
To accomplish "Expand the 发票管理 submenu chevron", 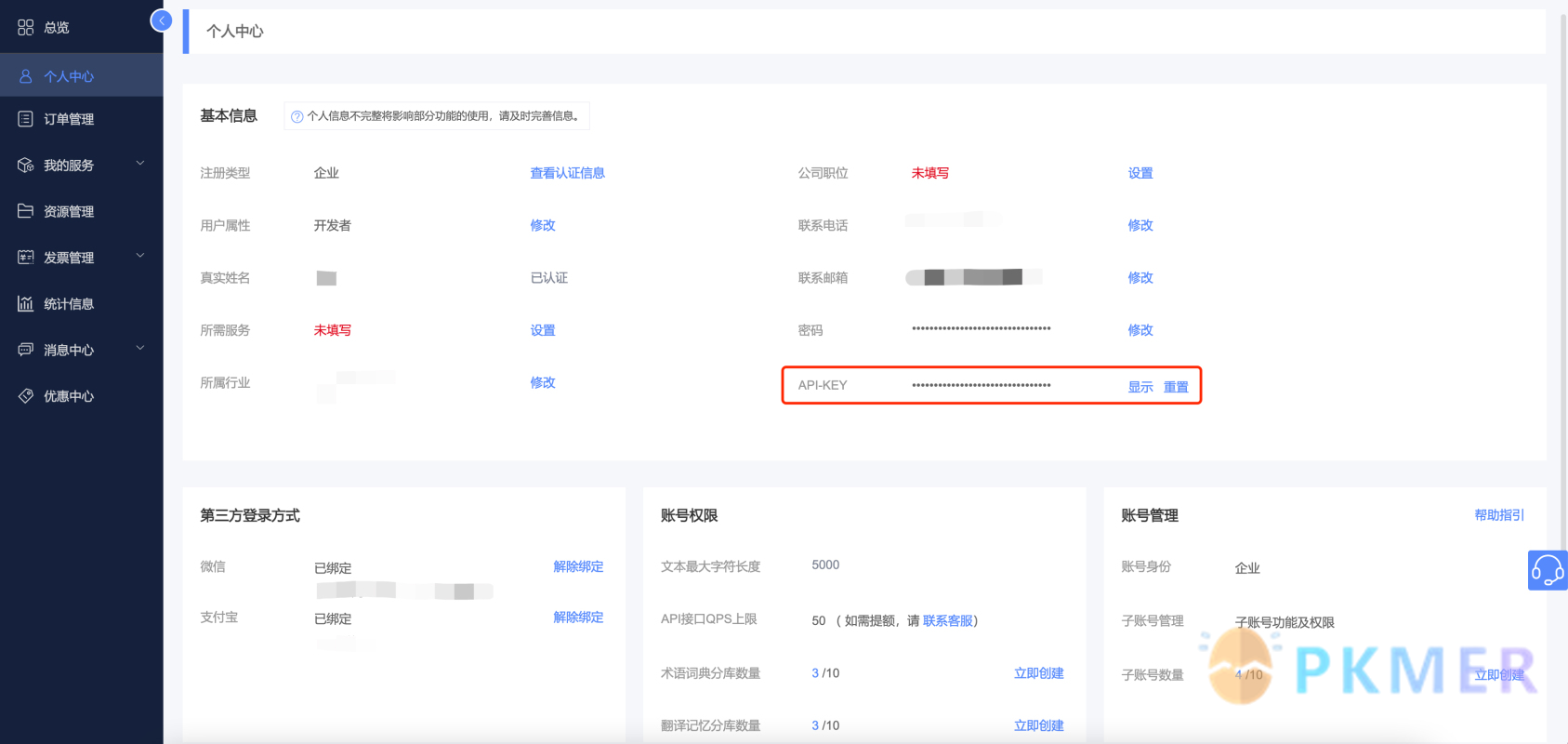I will [140, 256].
